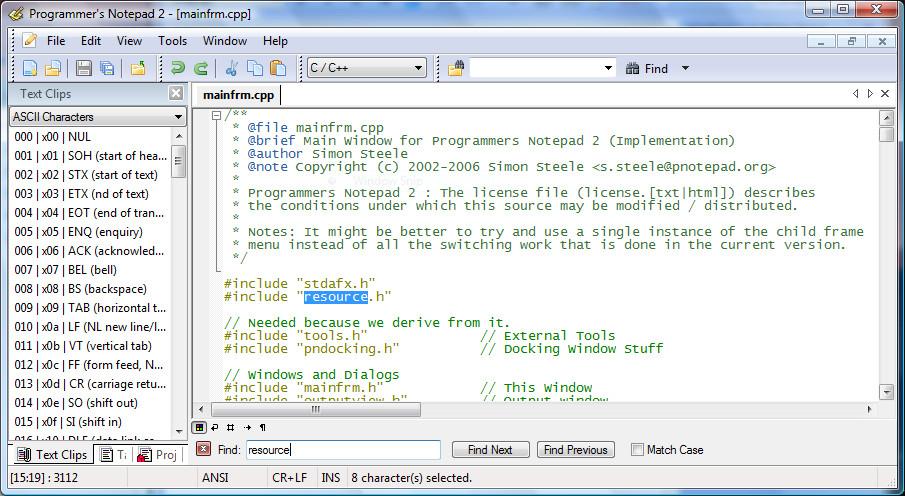905x496 pixels.
Task: Click the Cut scissors icon
Action: (x=232, y=68)
